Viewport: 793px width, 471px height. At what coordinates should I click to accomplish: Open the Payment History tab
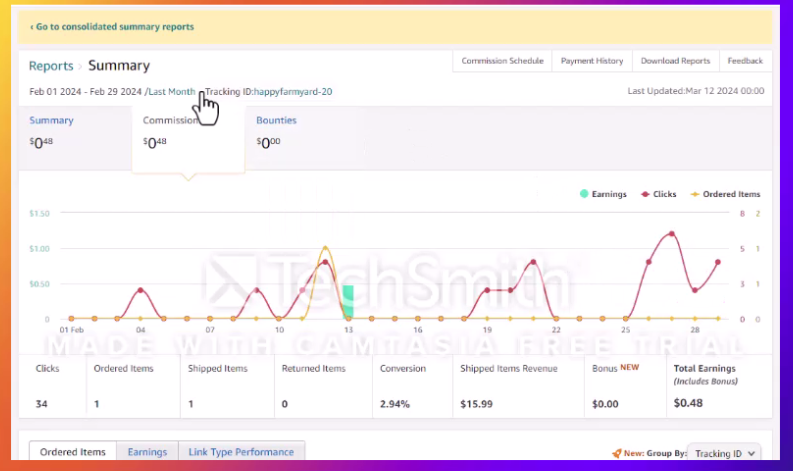coord(592,61)
